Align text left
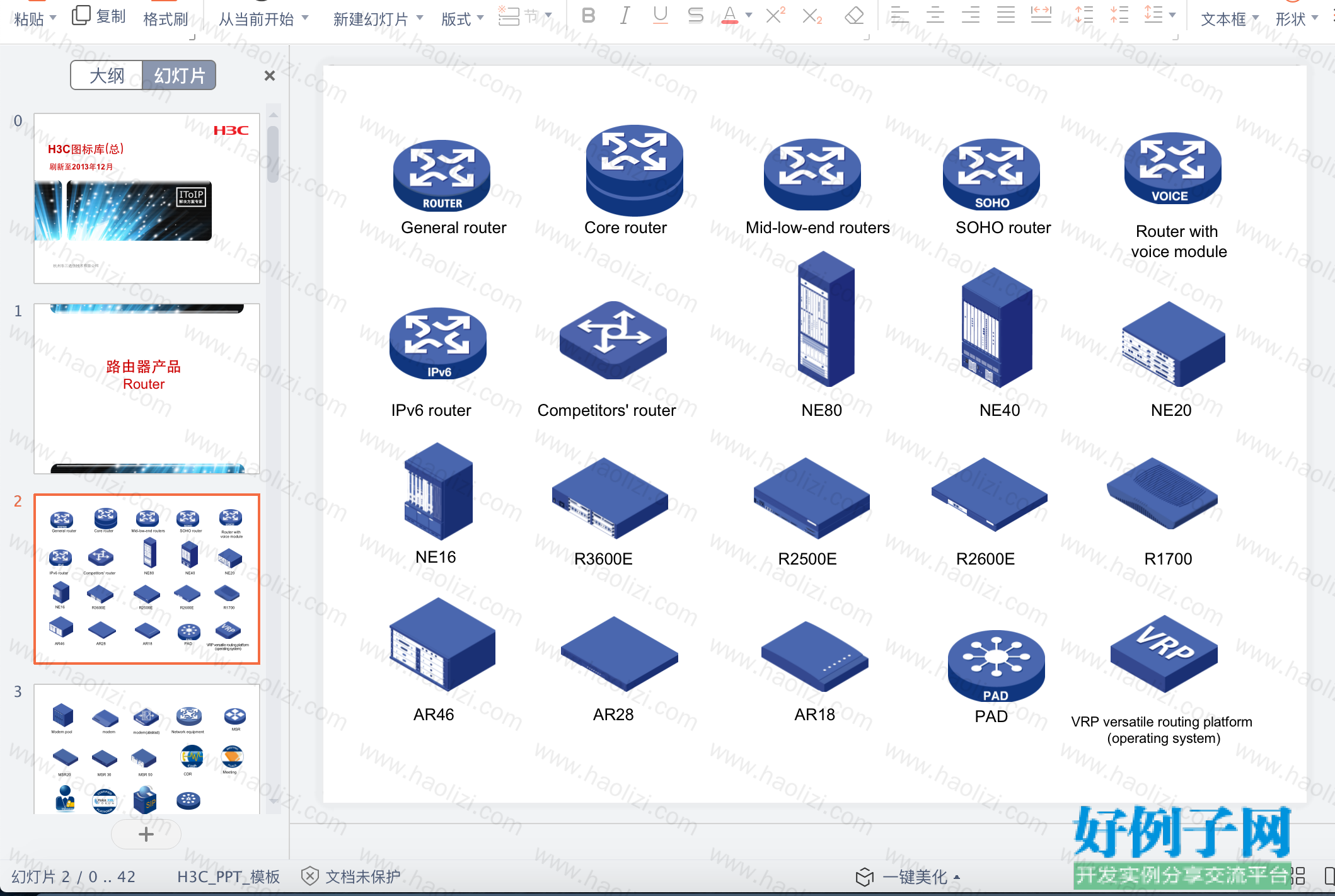 [899, 15]
